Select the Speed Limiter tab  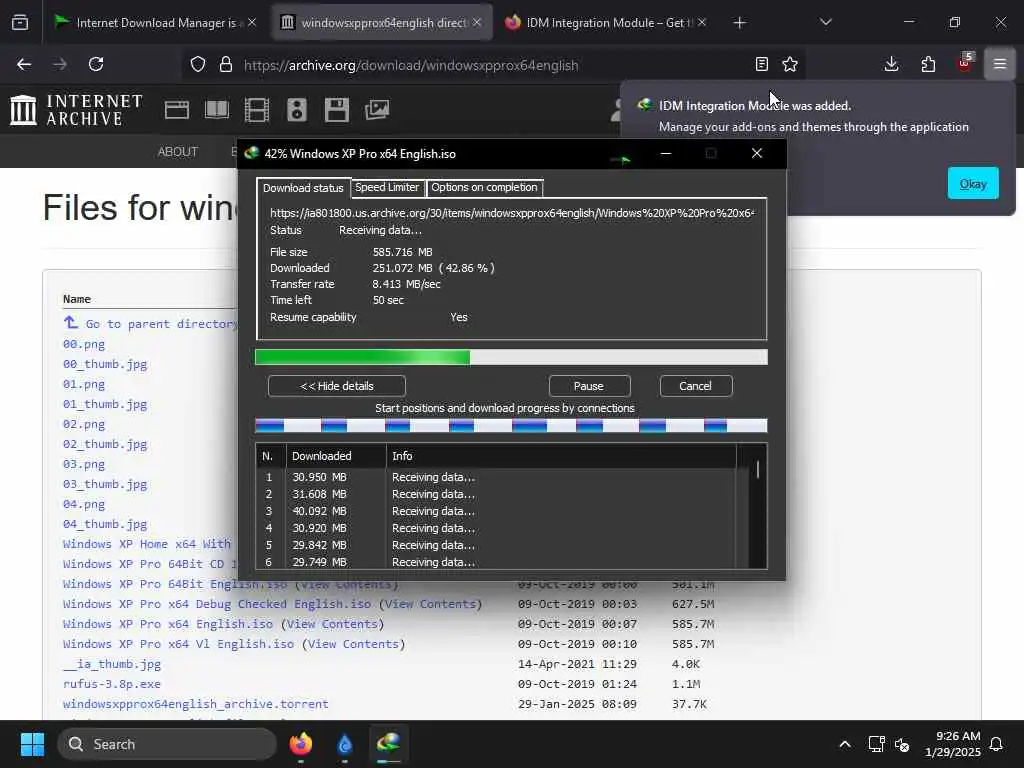387,187
